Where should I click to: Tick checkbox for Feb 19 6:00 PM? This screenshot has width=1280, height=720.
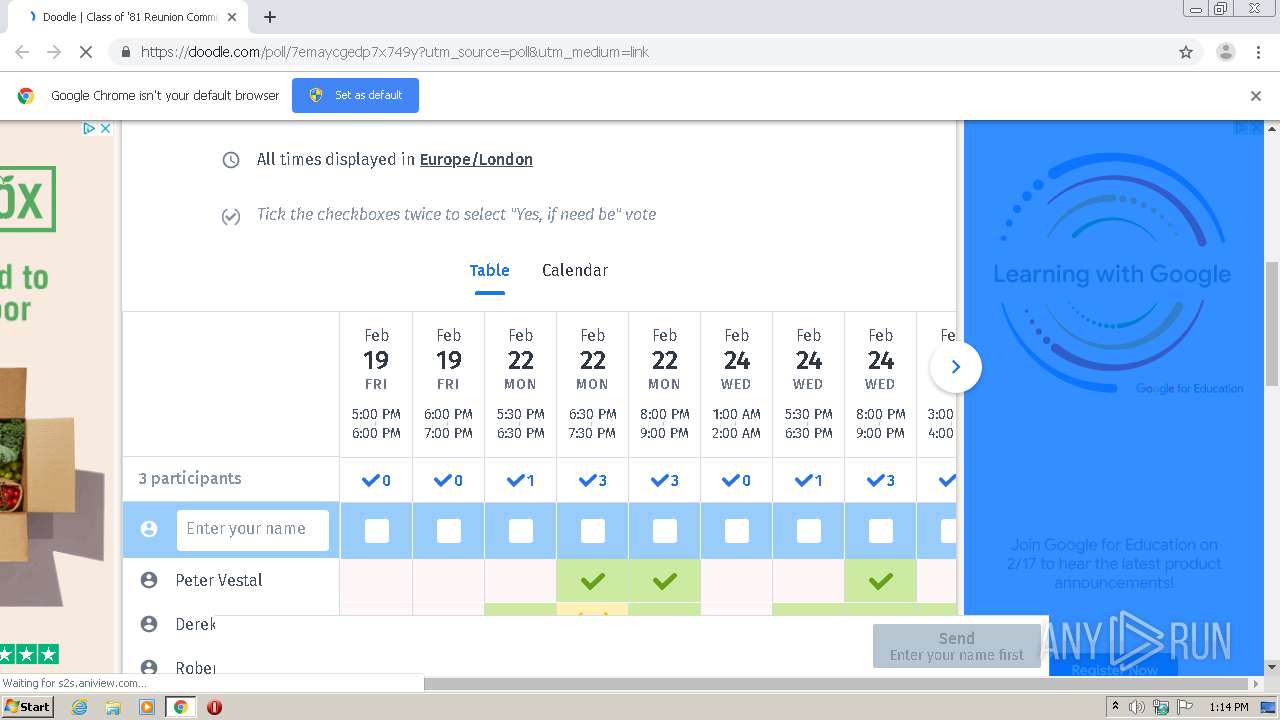point(449,531)
